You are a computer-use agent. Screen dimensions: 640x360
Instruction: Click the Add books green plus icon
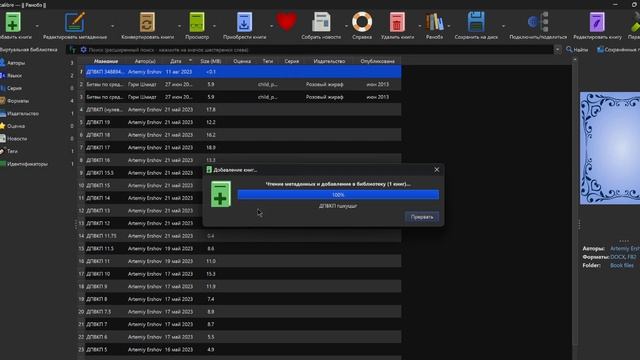[13, 22]
